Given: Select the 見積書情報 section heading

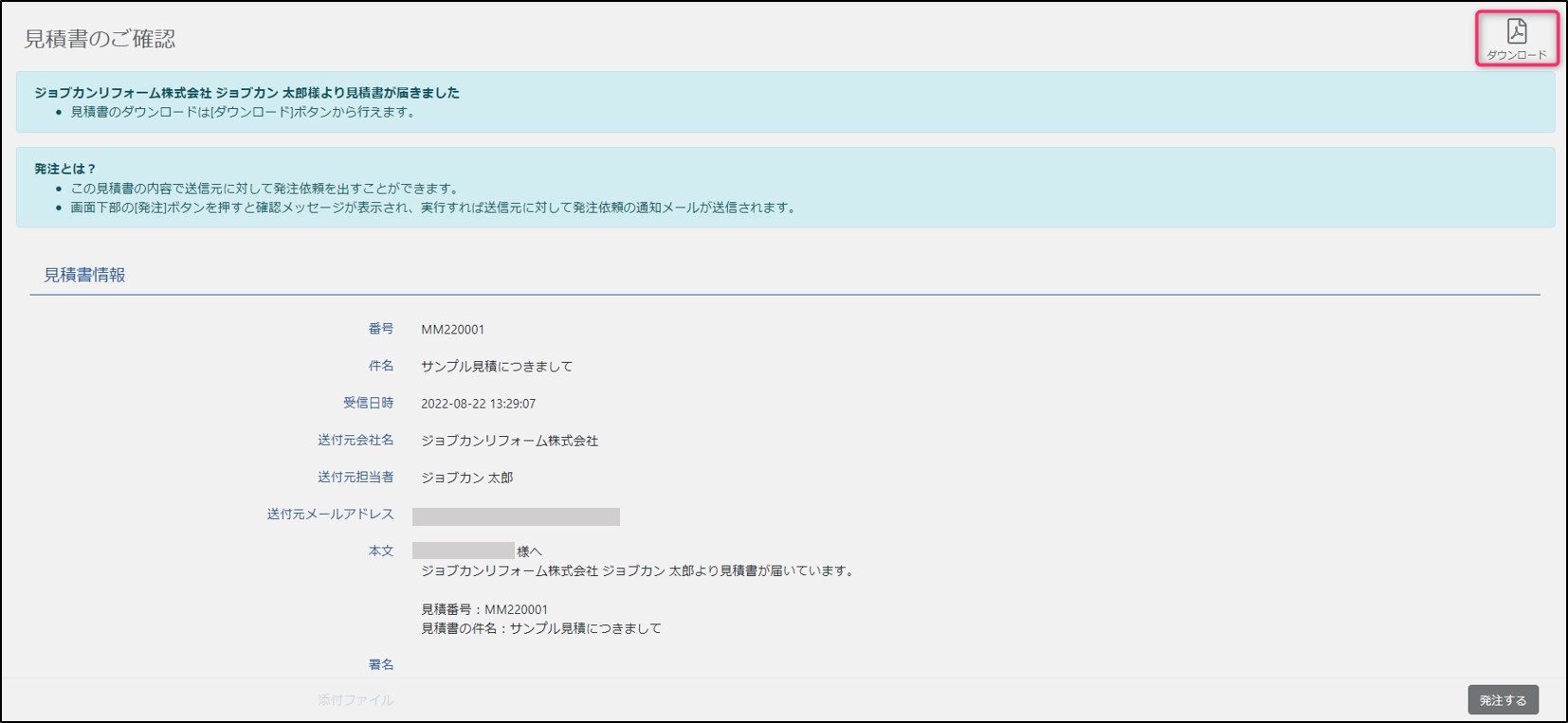Looking at the screenshot, I should 84,275.
